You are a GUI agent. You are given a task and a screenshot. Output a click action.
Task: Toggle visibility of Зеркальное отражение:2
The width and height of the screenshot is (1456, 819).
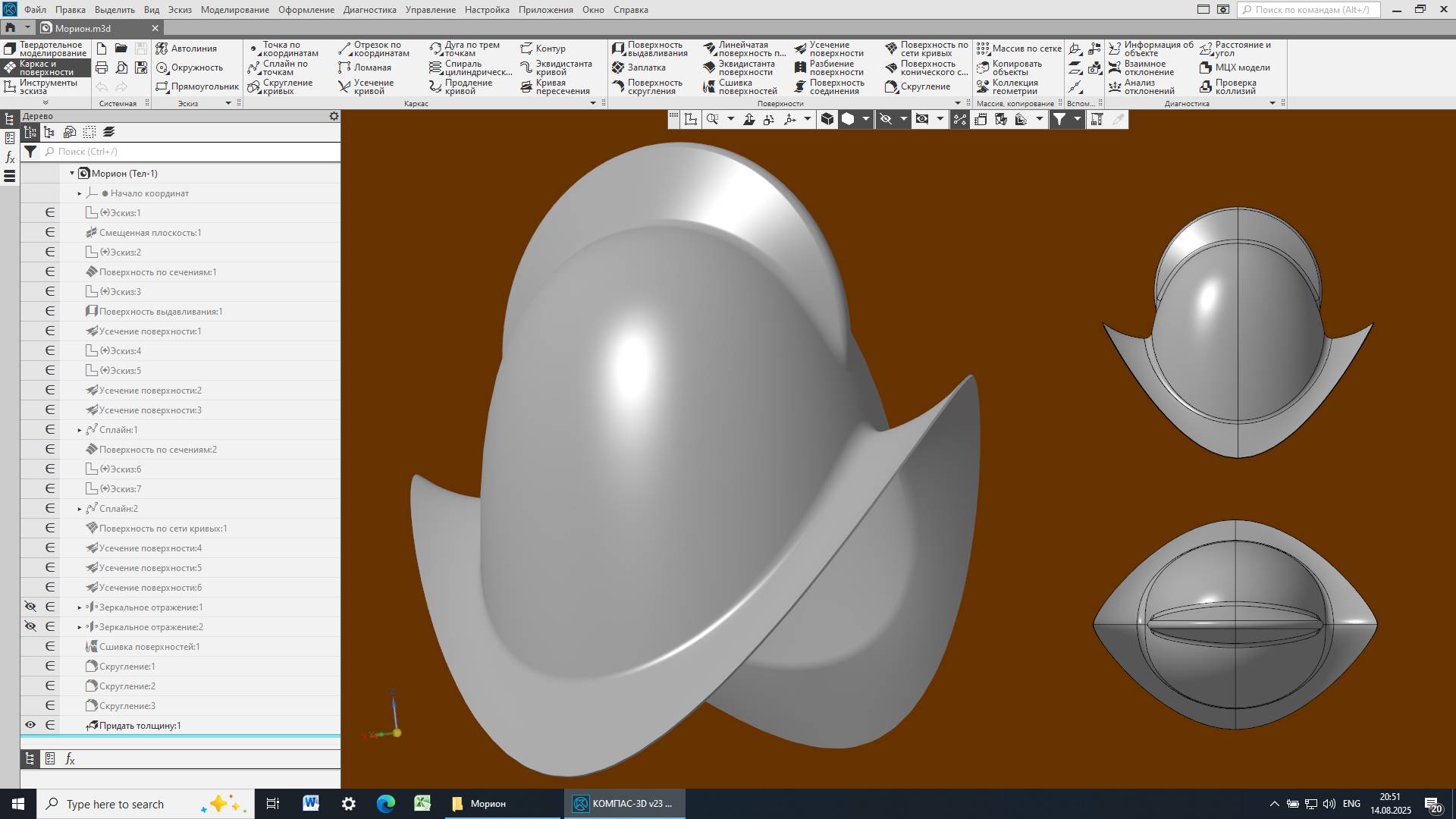click(x=30, y=626)
